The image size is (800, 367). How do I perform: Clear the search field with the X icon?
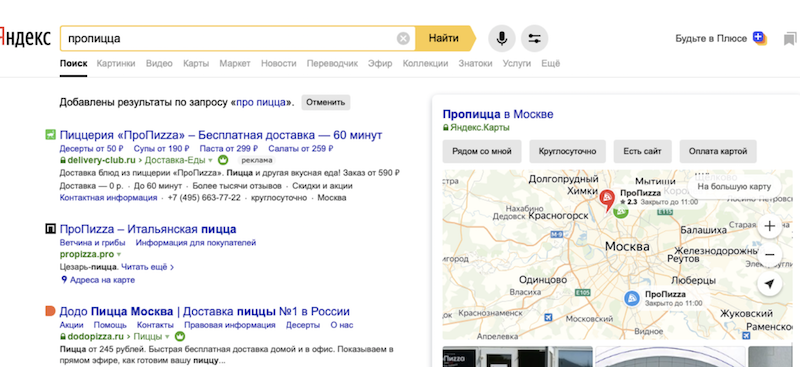click(403, 38)
